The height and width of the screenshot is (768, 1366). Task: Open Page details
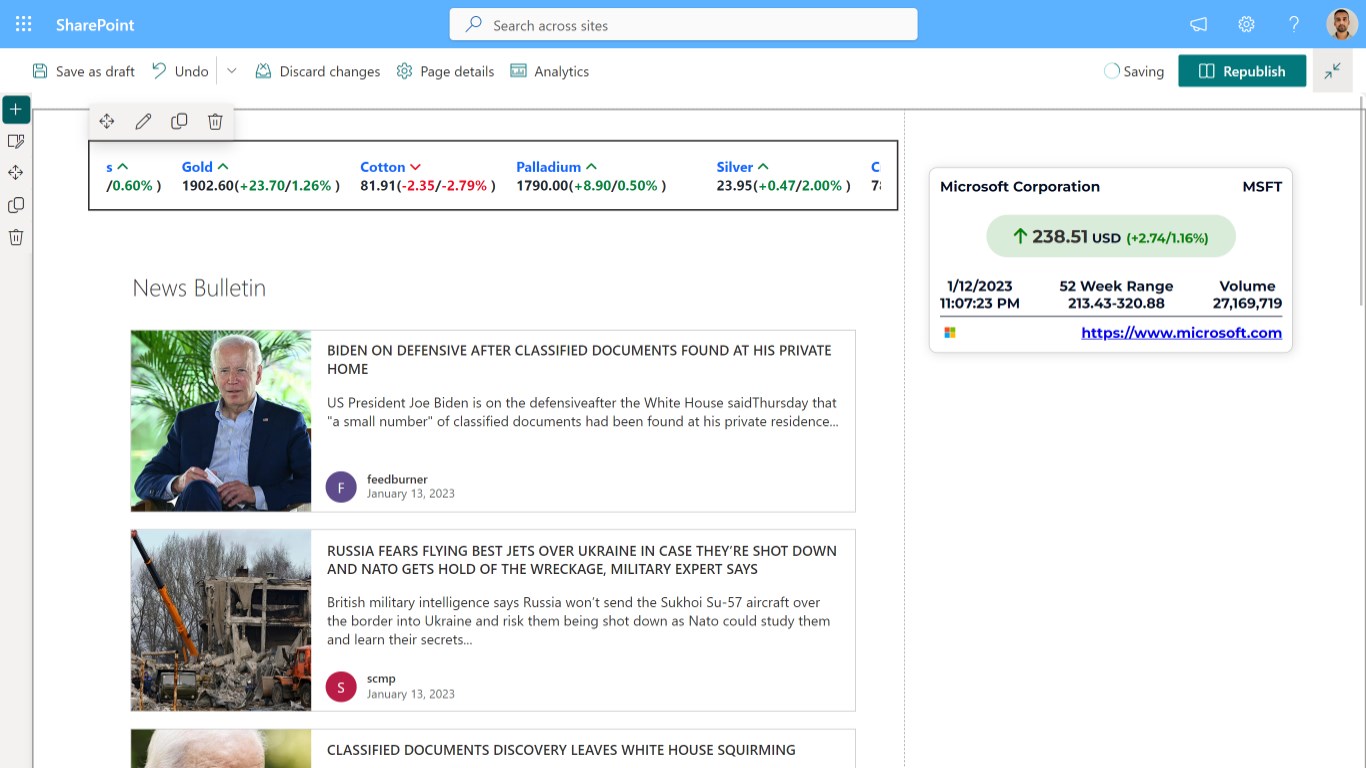click(445, 71)
